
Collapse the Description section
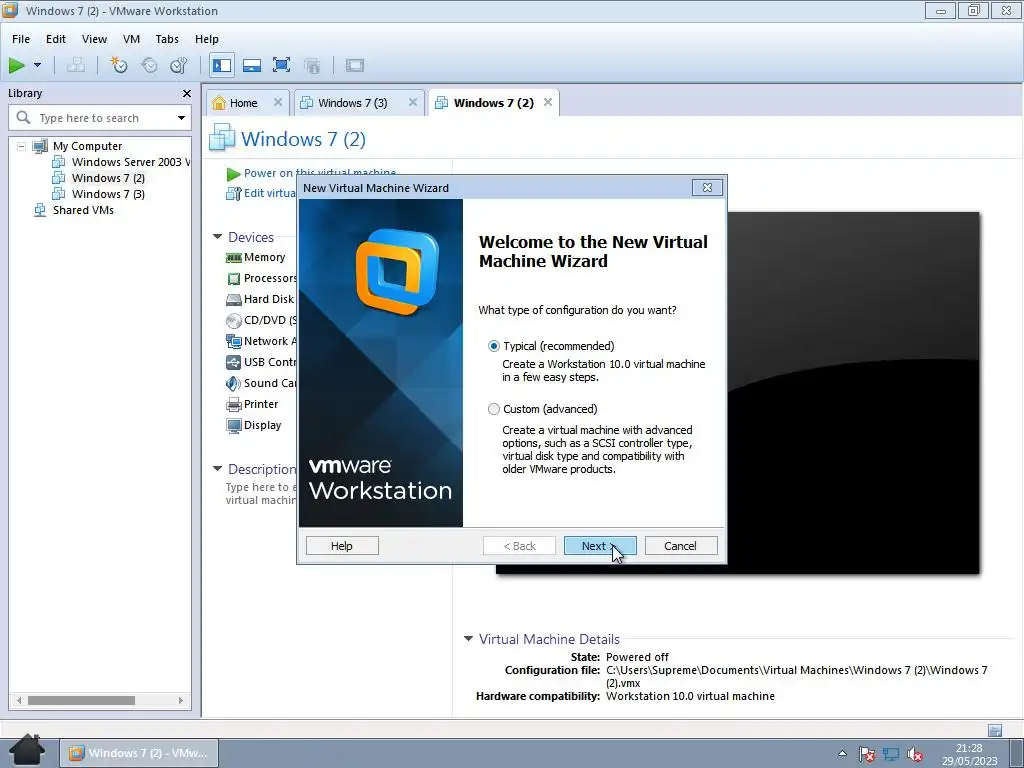click(217, 468)
